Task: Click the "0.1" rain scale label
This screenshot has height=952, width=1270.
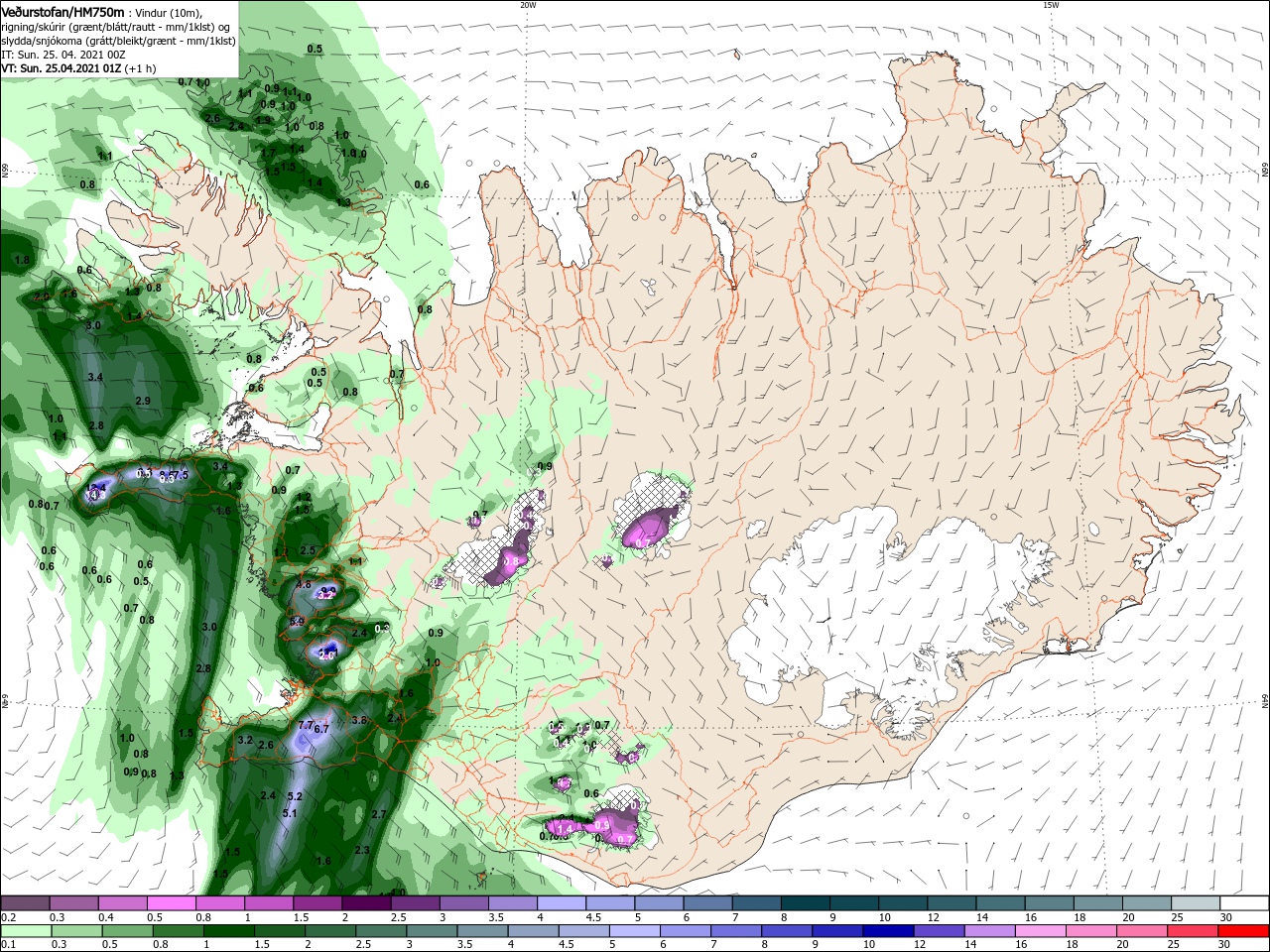Action: click(x=8, y=945)
